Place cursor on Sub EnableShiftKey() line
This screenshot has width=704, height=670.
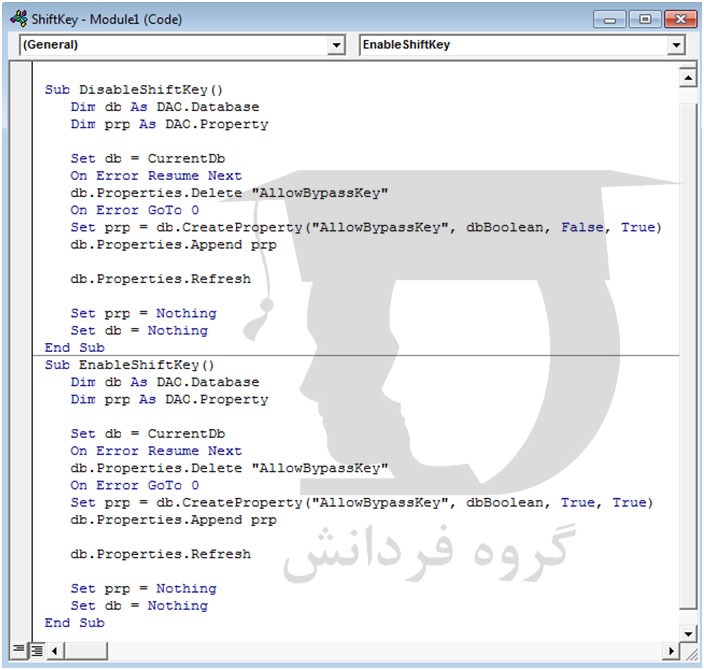pyautogui.click(x=130, y=365)
